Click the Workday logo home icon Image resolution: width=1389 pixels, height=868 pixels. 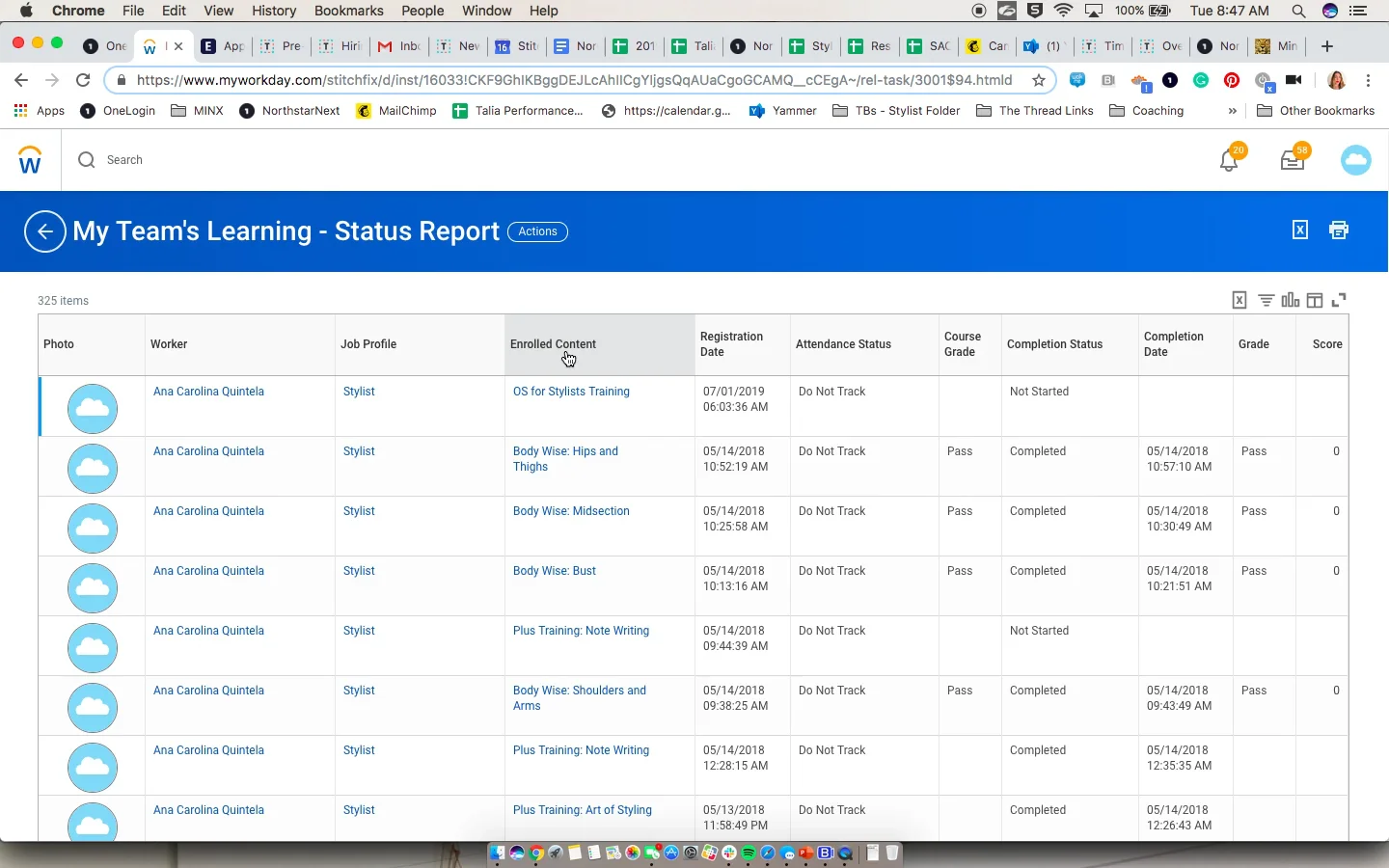click(30, 160)
